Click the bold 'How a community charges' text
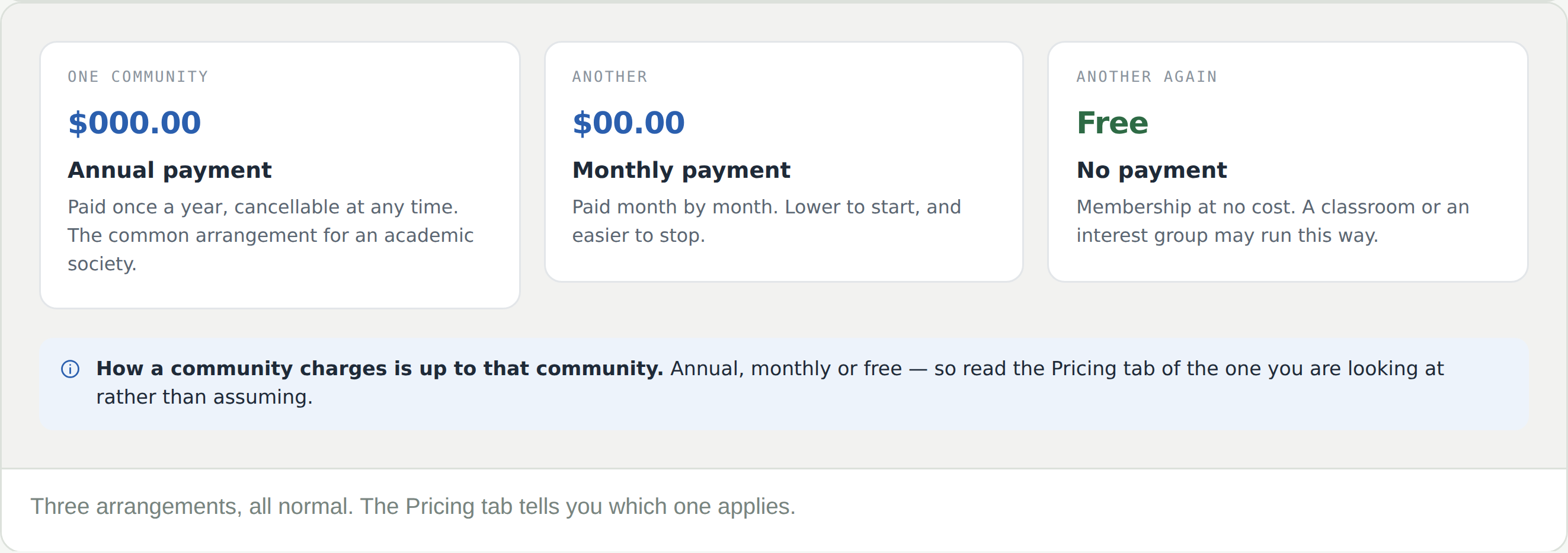Viewport: 1568px width, 553px height. (x=379, y=369)
